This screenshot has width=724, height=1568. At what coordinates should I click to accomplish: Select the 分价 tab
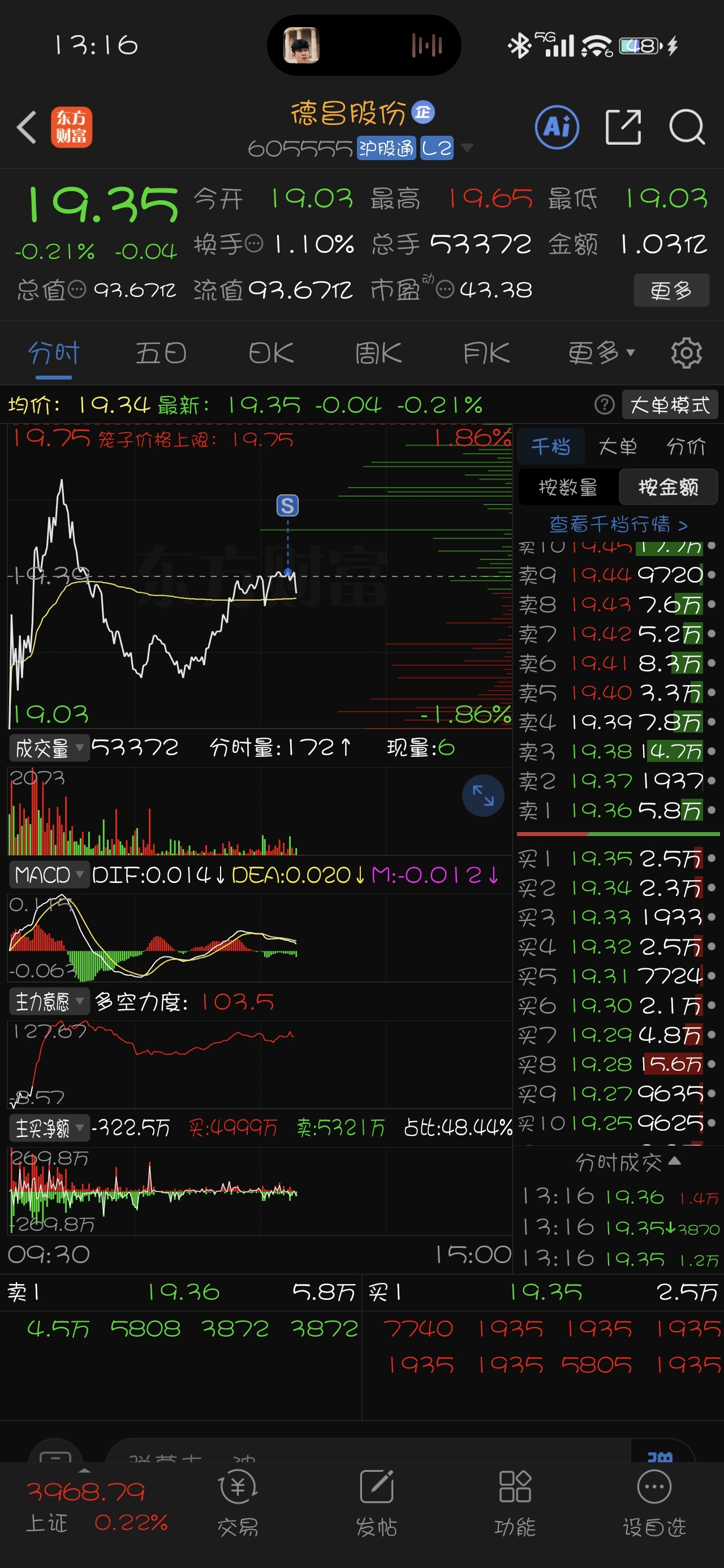(x=686, y=446)
